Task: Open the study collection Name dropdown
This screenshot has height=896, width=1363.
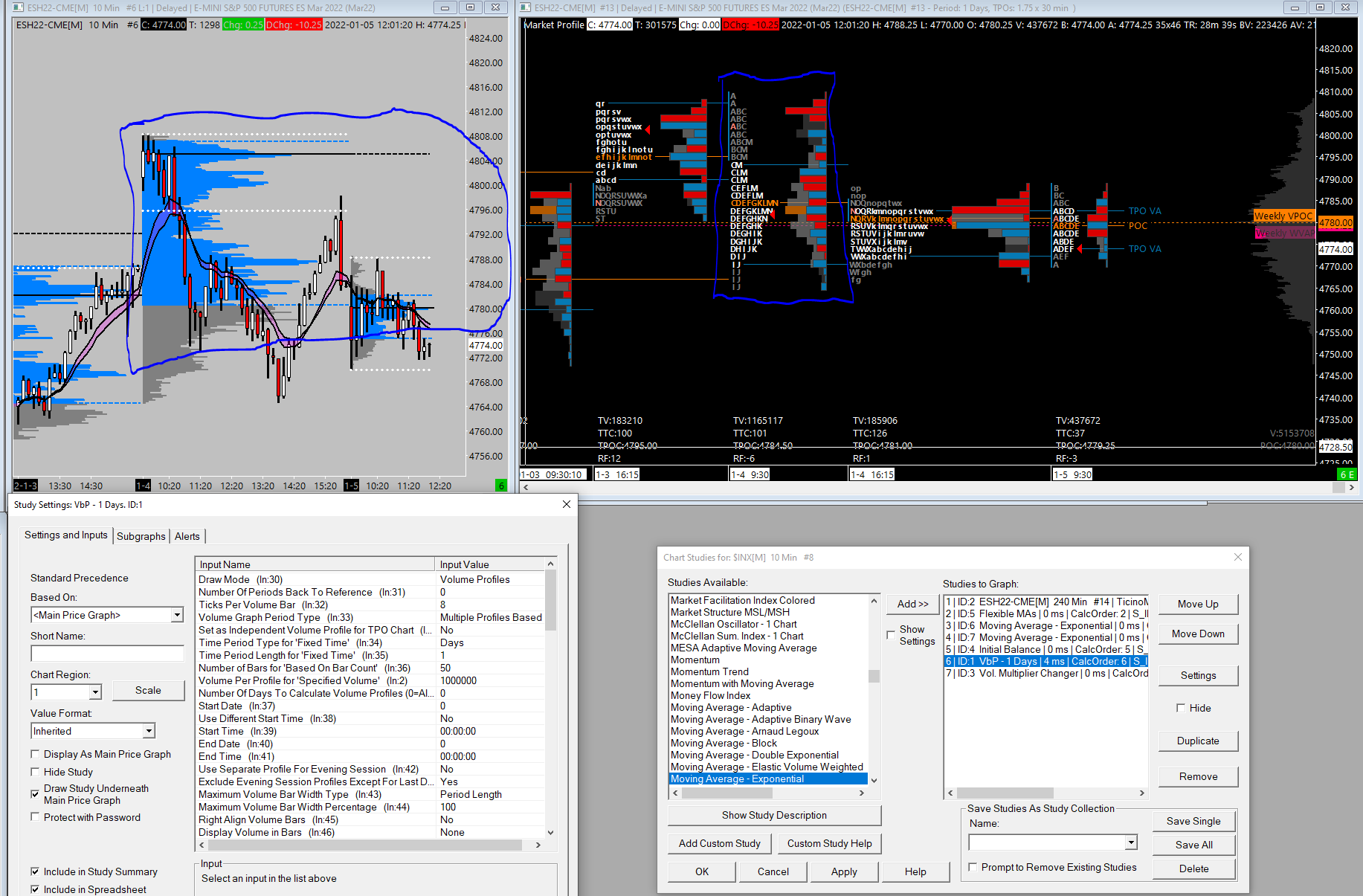Action: click(1130, 842)
